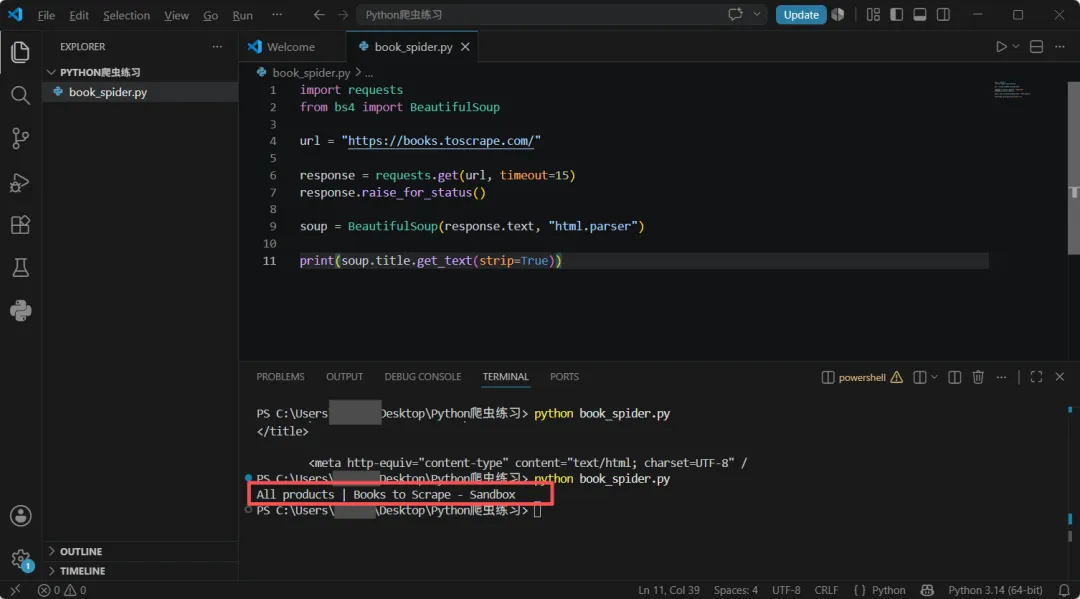
Task: Open the Manage gear icon
Action: [20, 558]
